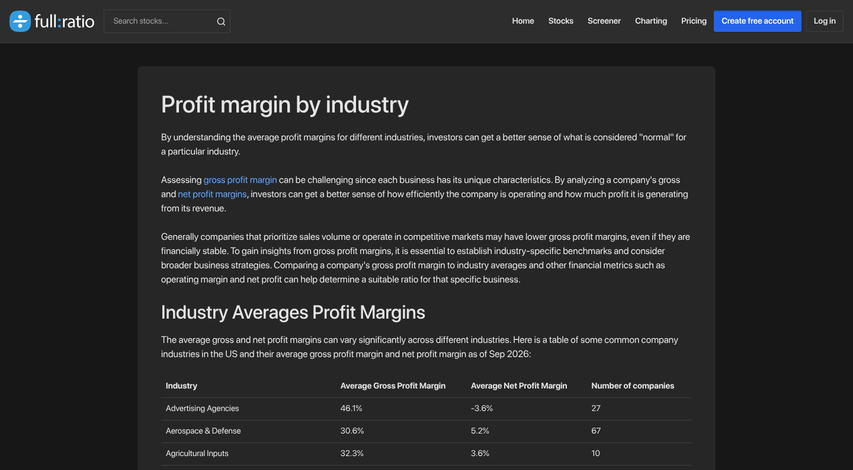The image size is (853, 470).
Task: Click the Create free account button
Action: tap(757, 21)
